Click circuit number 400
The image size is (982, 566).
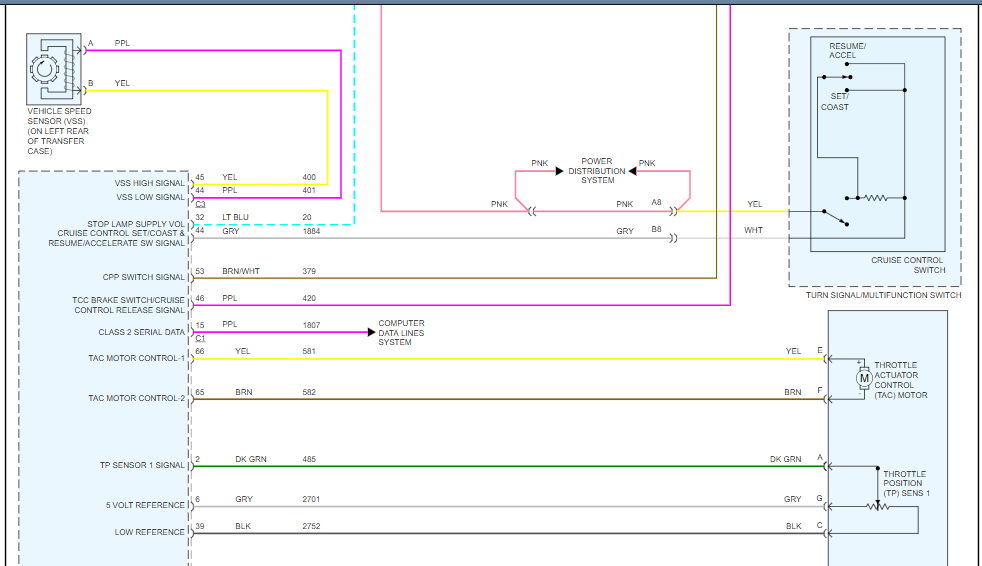[309, 177]
